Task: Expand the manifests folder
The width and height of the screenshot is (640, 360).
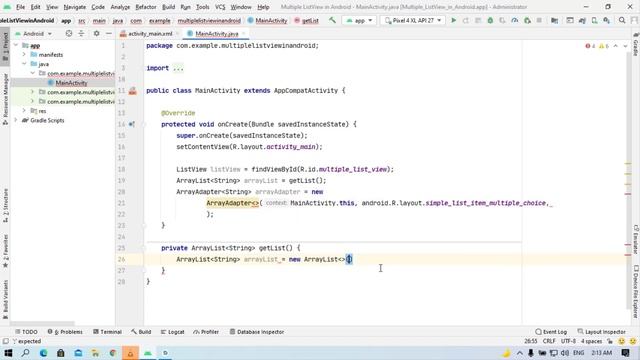Action: (x=24, y=54)
